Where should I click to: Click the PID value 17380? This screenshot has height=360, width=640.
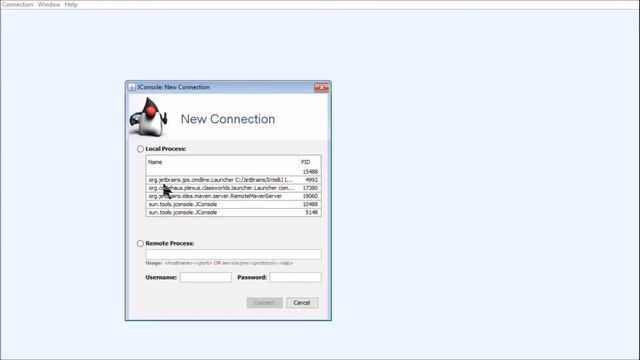(x=310, y=188)
